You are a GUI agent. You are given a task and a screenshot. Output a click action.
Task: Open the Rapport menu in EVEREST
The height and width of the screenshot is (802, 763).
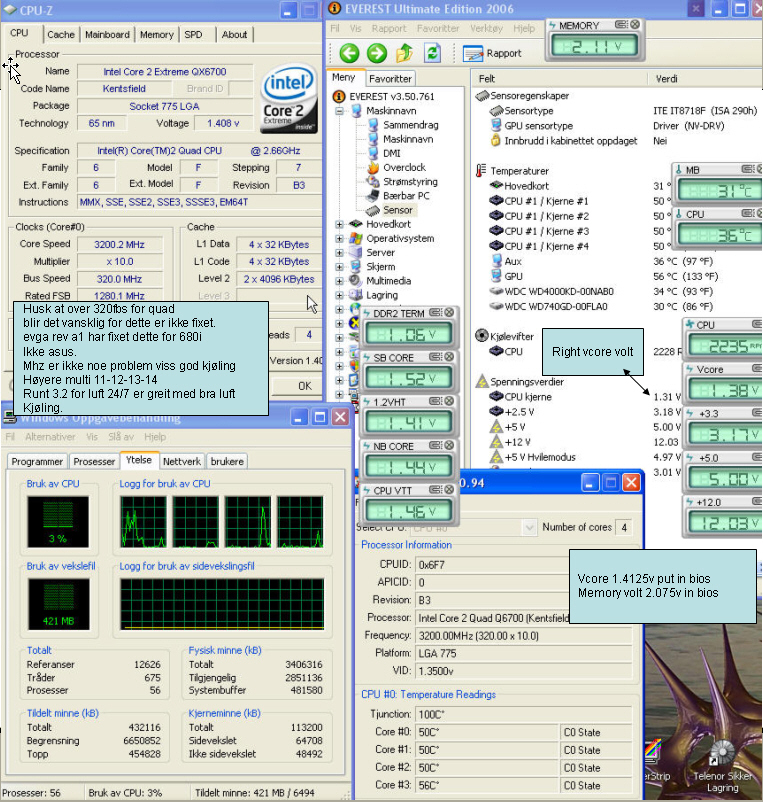coord(389,29)
